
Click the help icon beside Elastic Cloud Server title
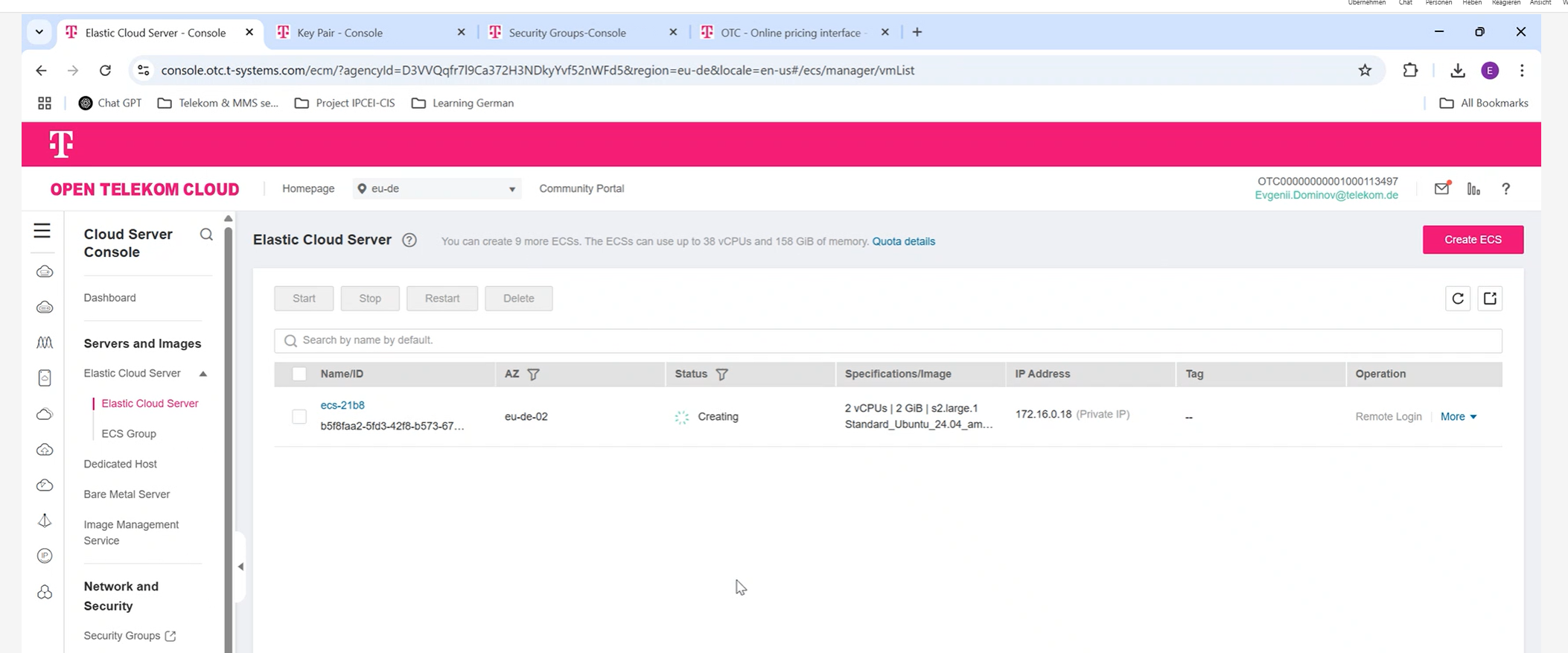click(x=409, y=241)
